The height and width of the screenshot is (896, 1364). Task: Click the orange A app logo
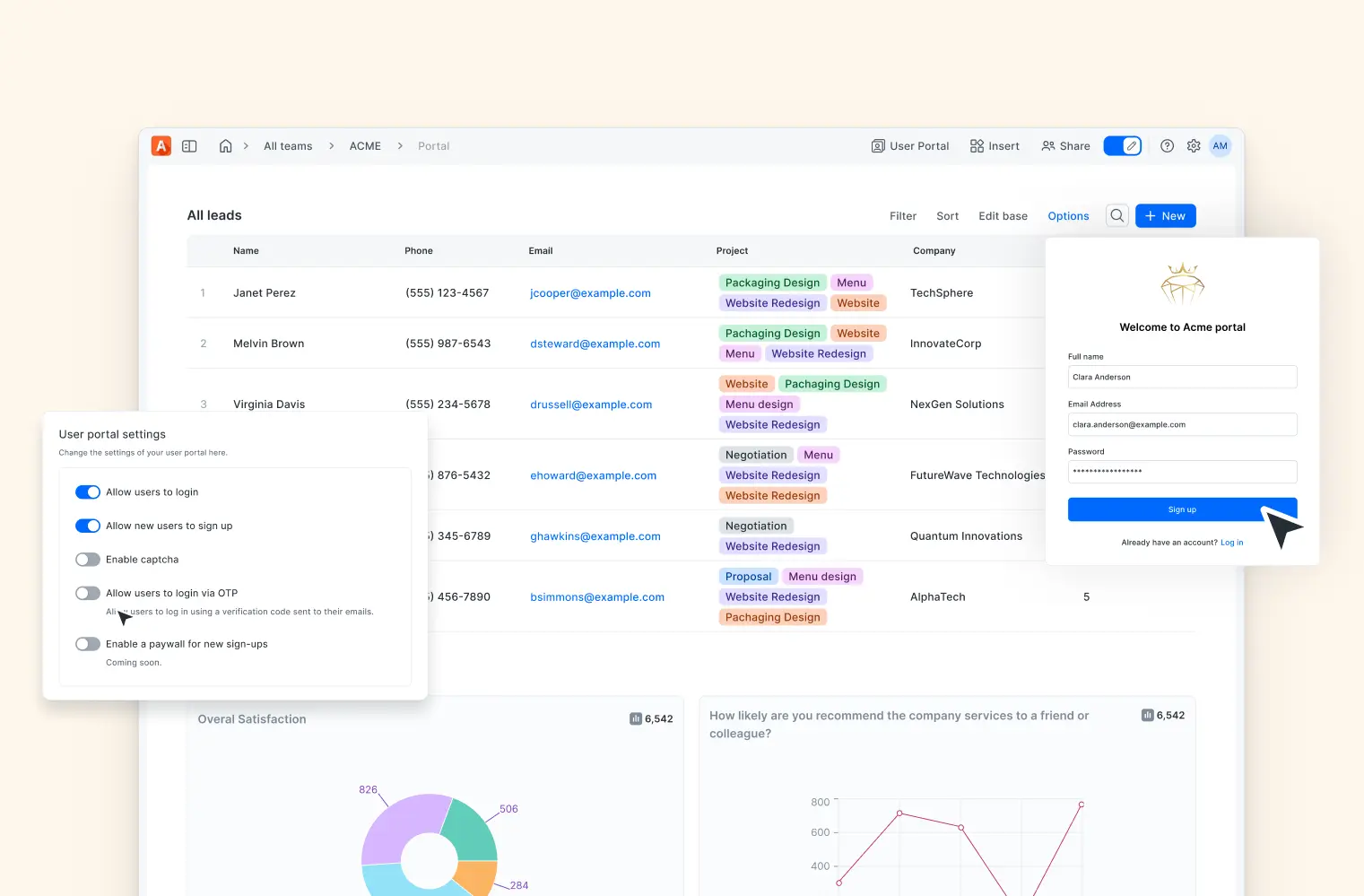click(x=161, y=146)
